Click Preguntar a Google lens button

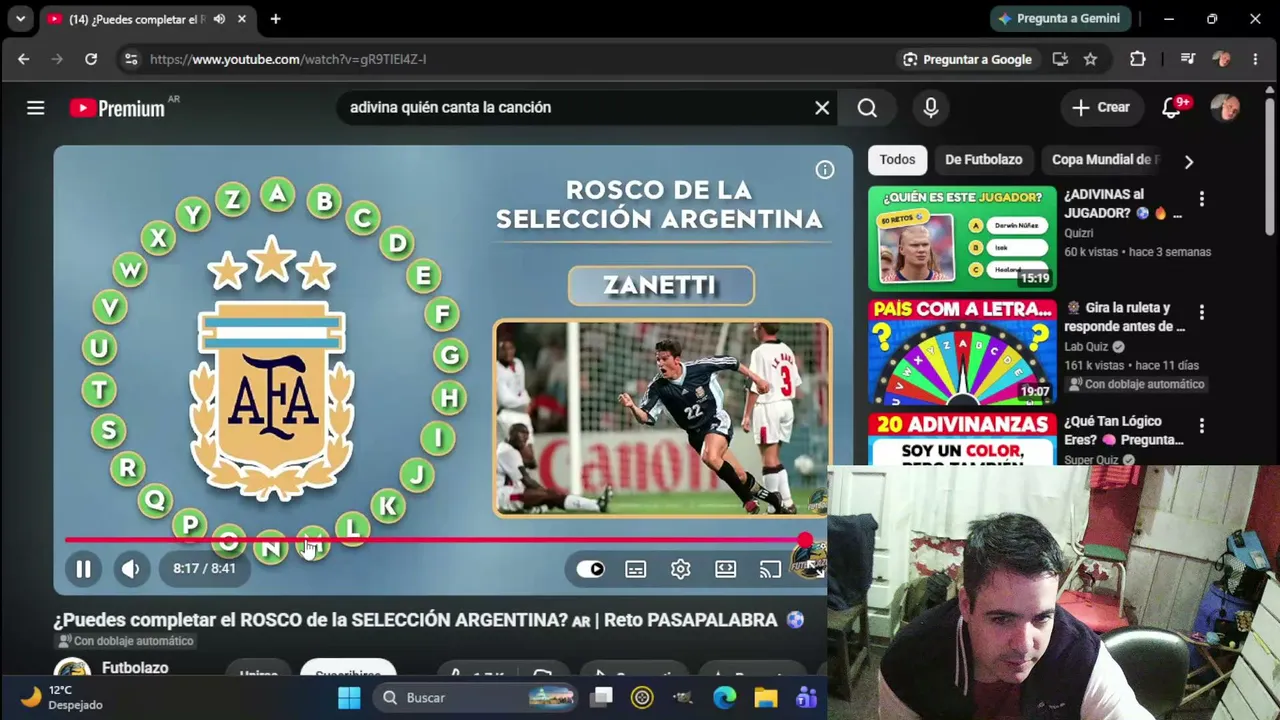(967, 59)
